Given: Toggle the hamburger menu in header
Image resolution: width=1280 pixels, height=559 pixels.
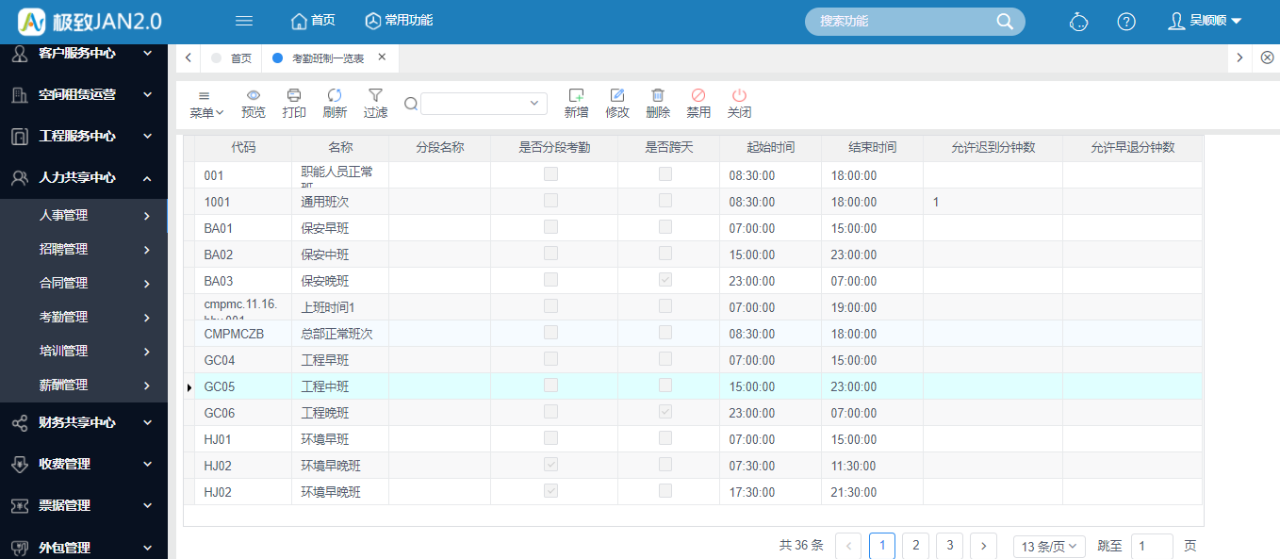Looking at the screenshot, I should tap(244, 21).
